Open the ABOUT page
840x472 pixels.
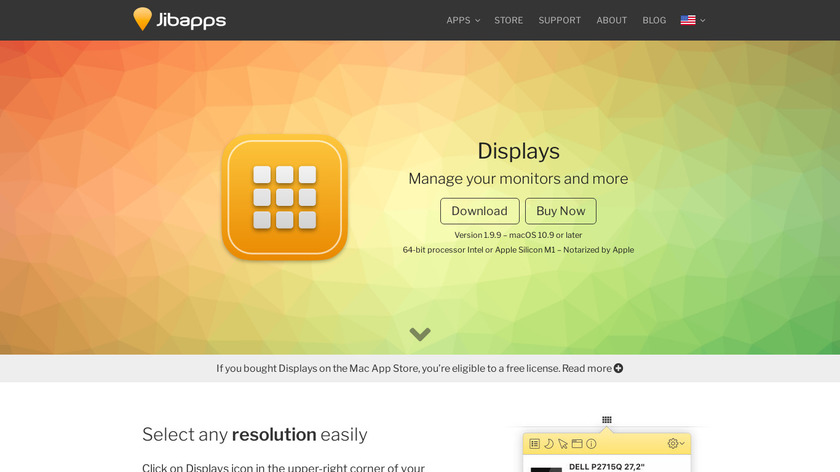tap(611, 20)
